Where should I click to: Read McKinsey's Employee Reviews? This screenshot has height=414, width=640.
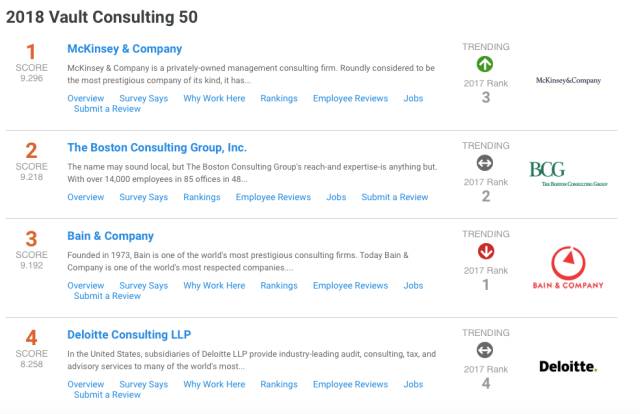point(350,98)
